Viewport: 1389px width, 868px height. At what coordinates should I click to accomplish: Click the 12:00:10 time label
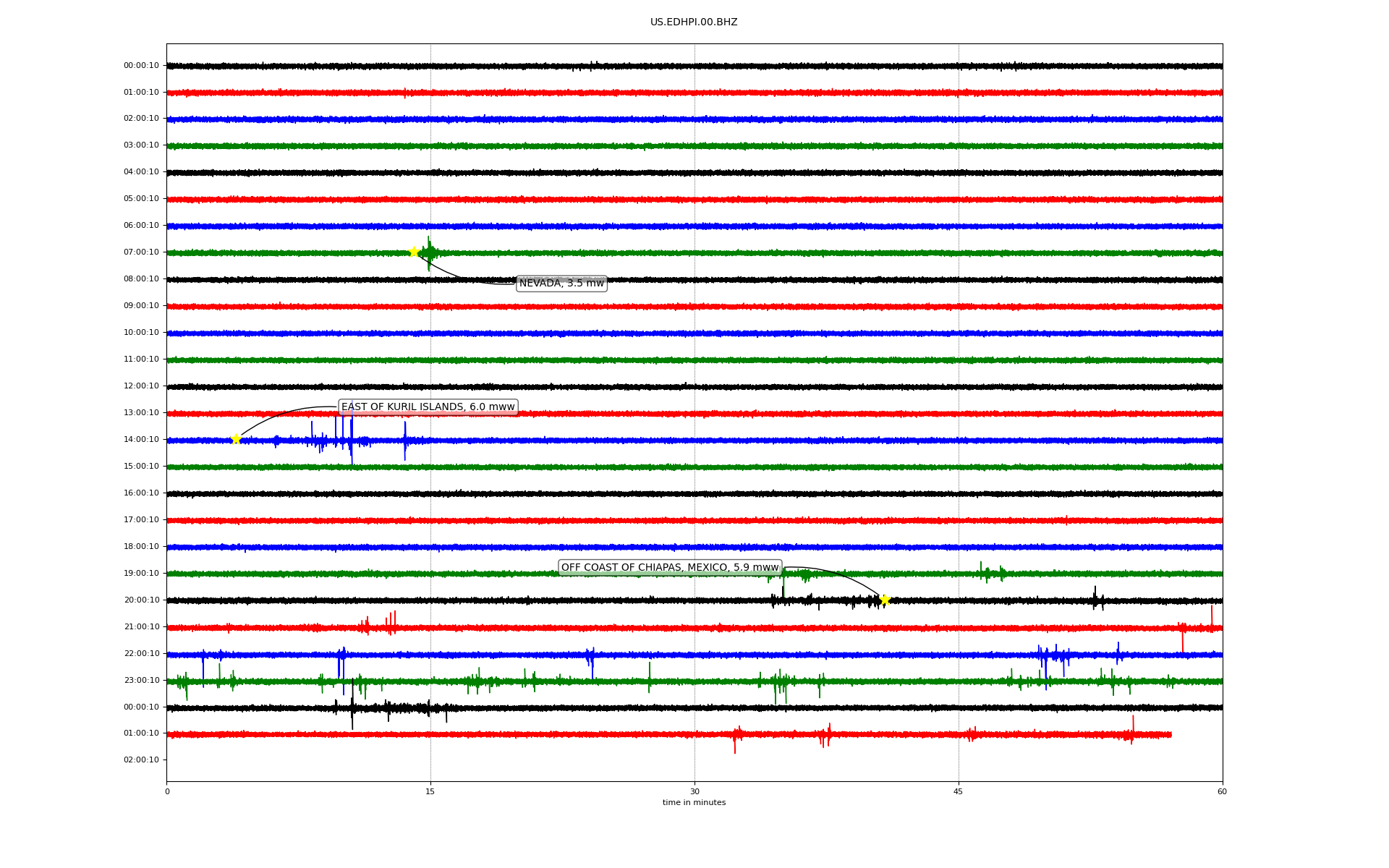141,386
